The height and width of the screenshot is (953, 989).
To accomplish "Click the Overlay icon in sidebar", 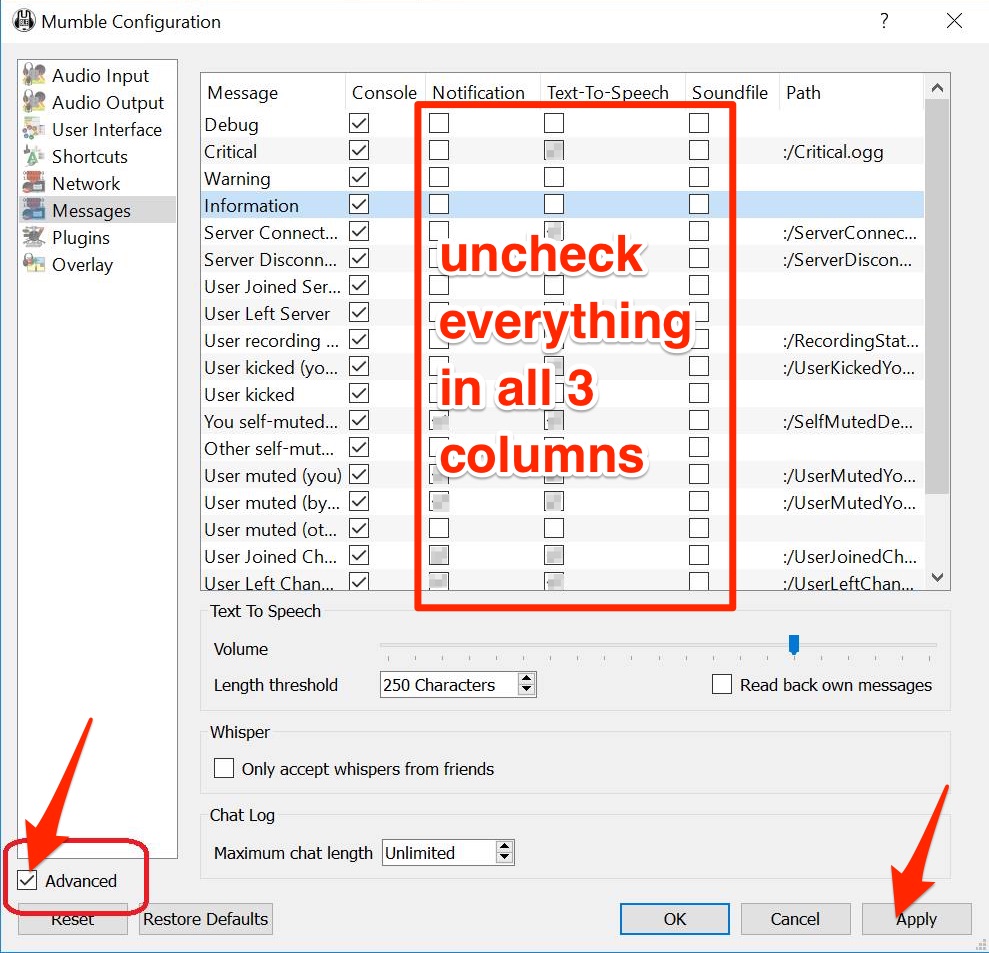I will point(34,264).
